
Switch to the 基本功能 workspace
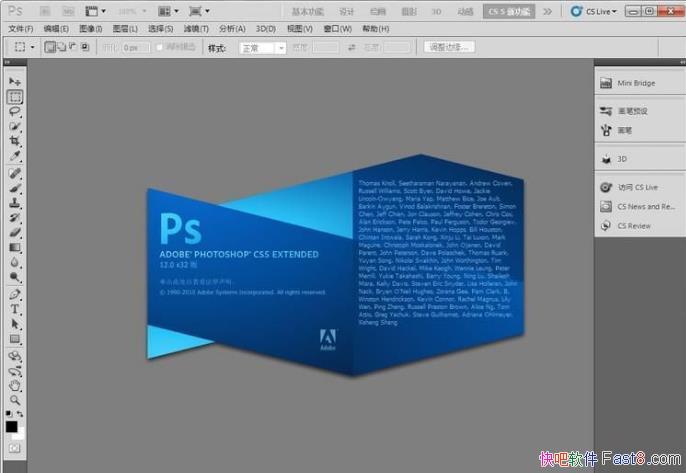click(x=308, y=11)
